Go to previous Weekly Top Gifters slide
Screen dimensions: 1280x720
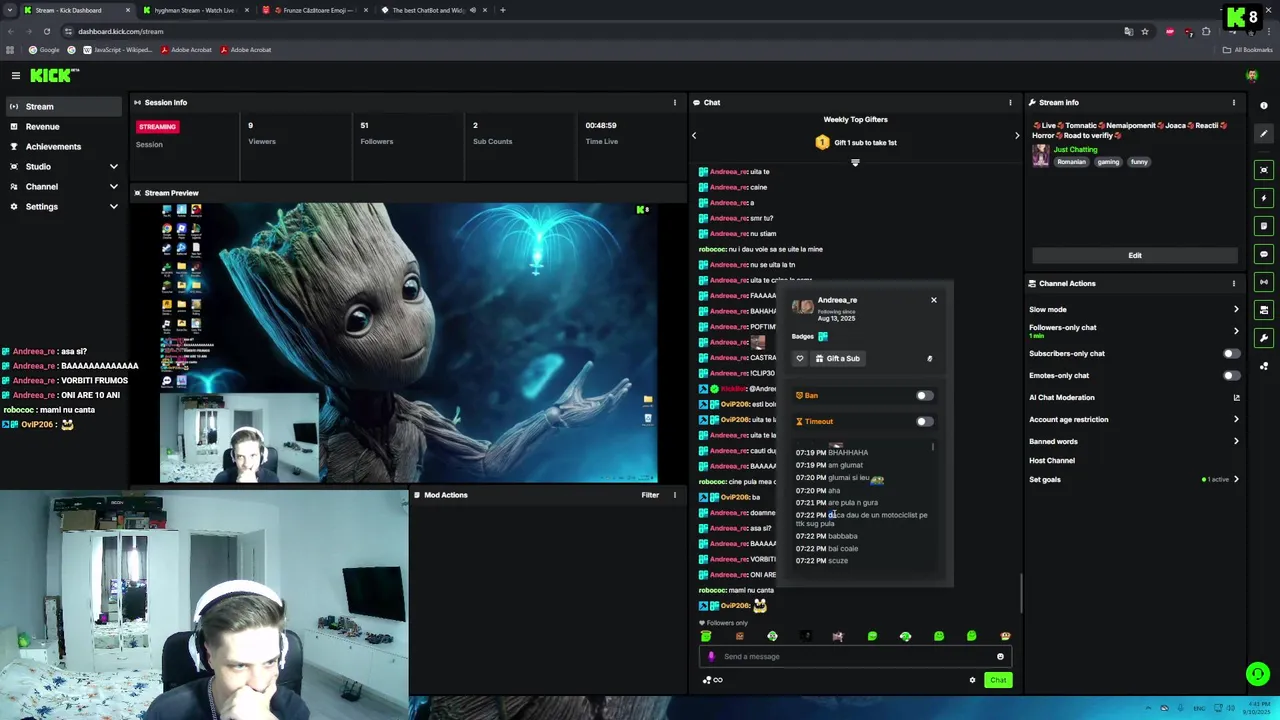(x=694, y=135)
